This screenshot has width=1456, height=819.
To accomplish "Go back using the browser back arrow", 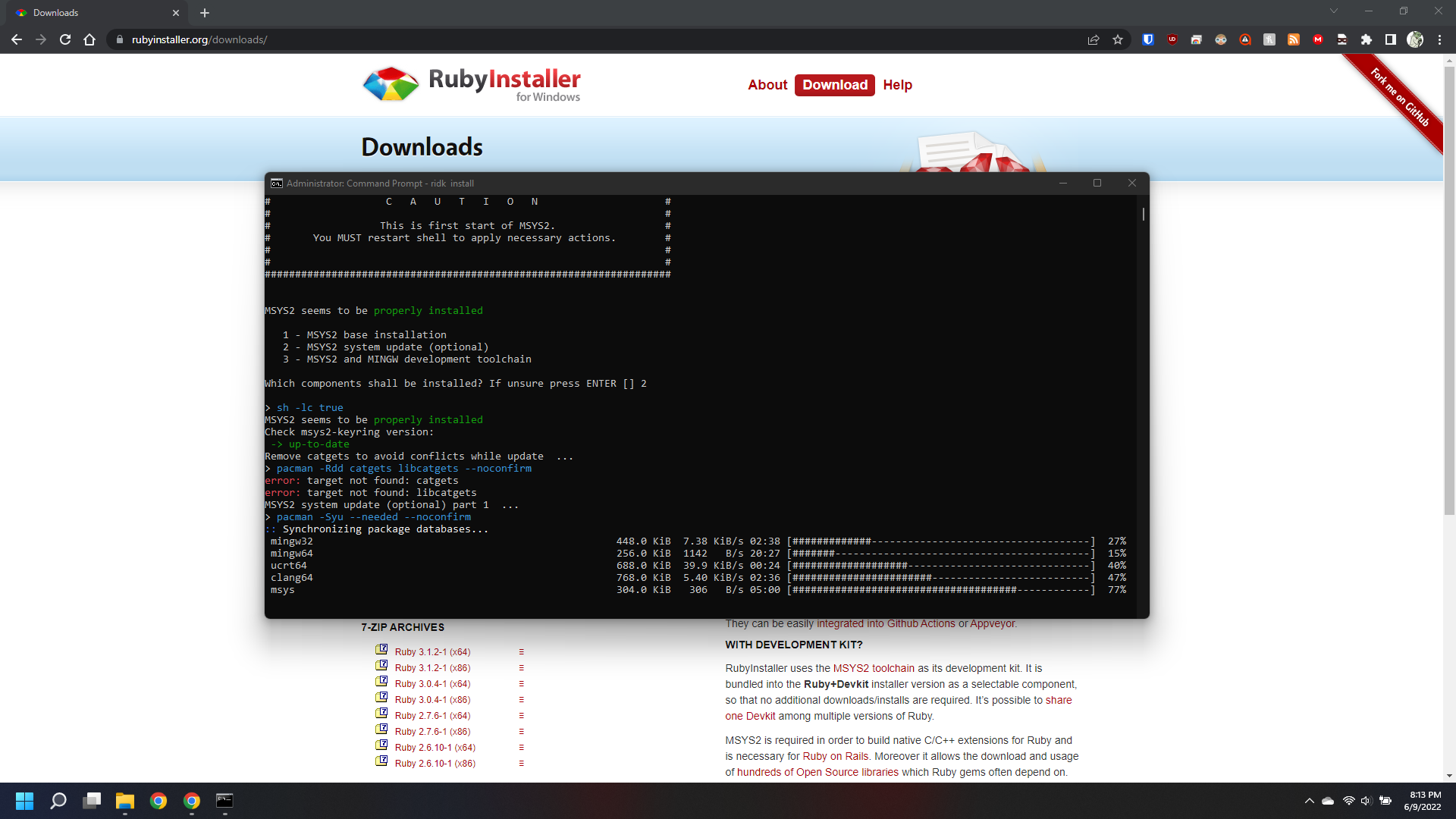I will click(x=17, y=39).
